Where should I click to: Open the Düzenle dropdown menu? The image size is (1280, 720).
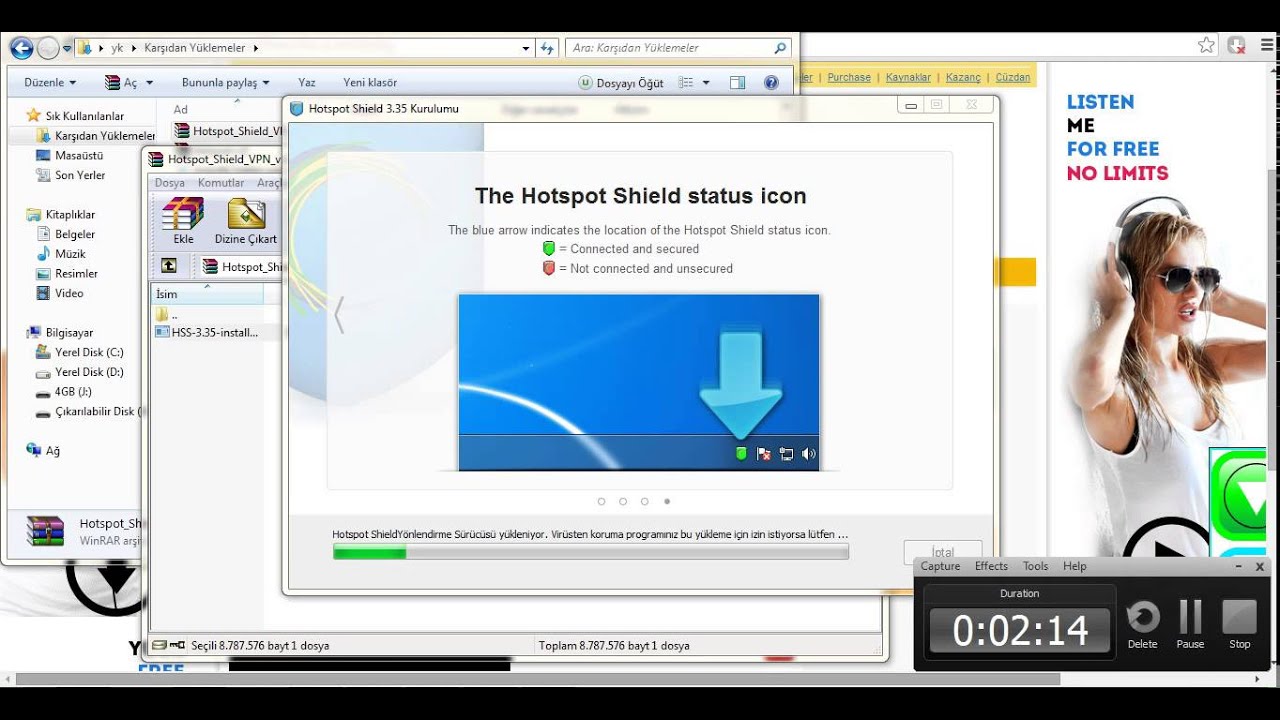(50, 83)
